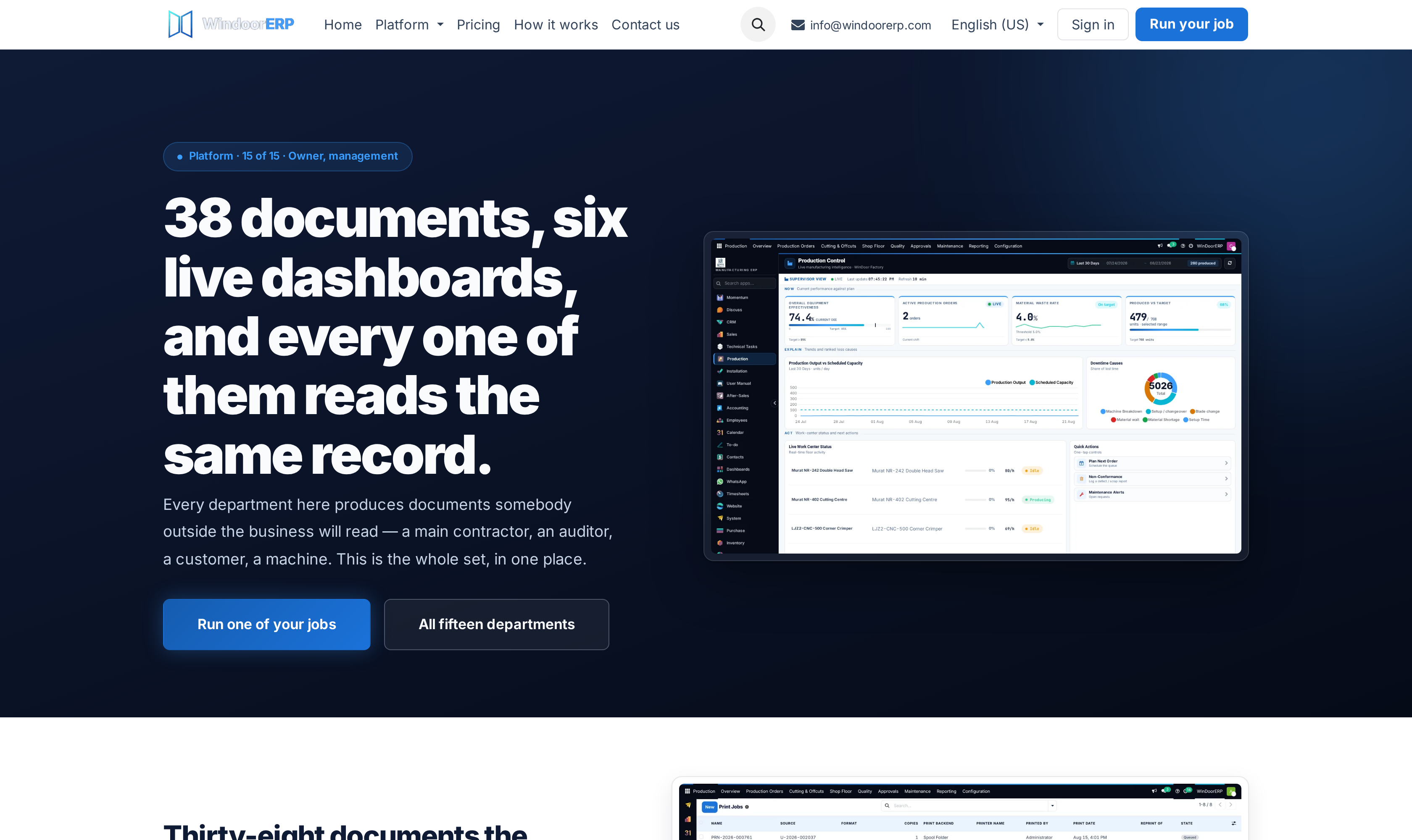The height and width of the screenshot is (840, 1412).
Task: Open the site search magnifier
Action: pos(758,24)
